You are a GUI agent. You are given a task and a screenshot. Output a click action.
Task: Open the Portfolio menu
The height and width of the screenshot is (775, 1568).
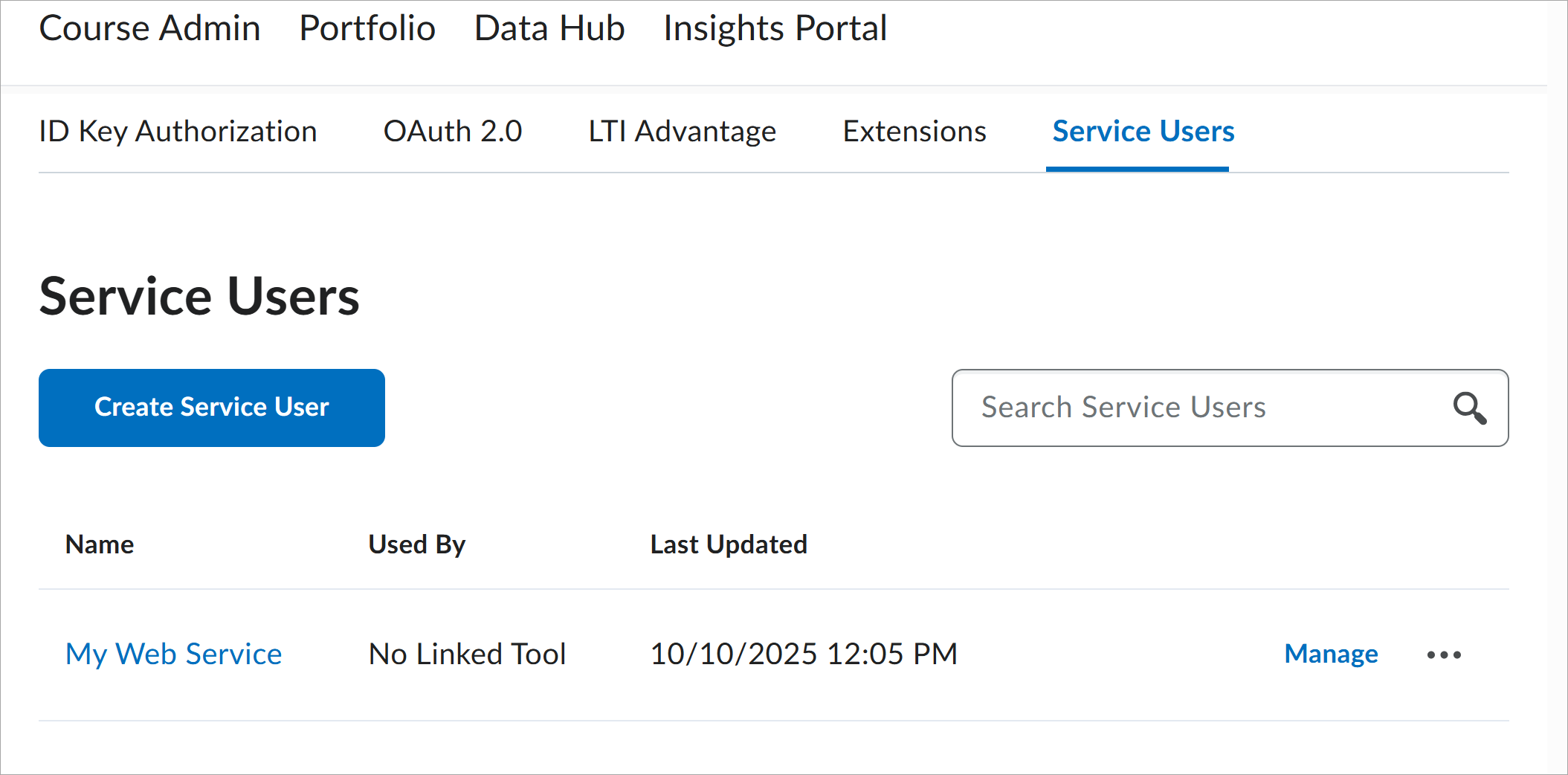[367, 28]
